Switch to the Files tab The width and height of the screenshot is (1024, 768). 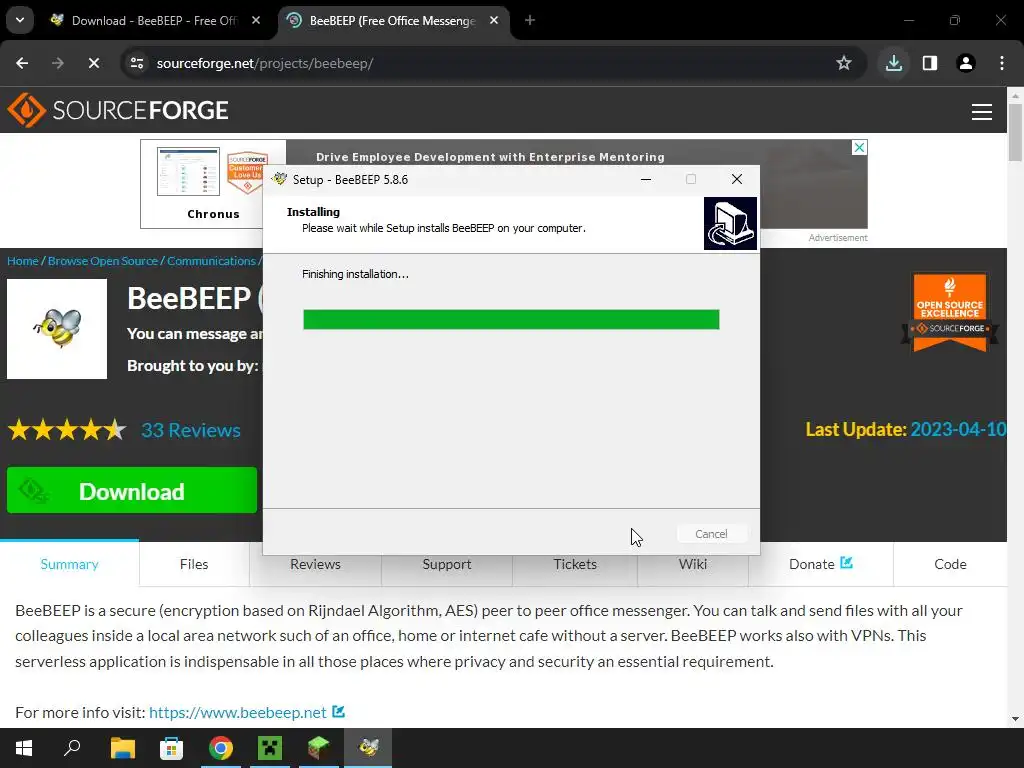point(194,564)
